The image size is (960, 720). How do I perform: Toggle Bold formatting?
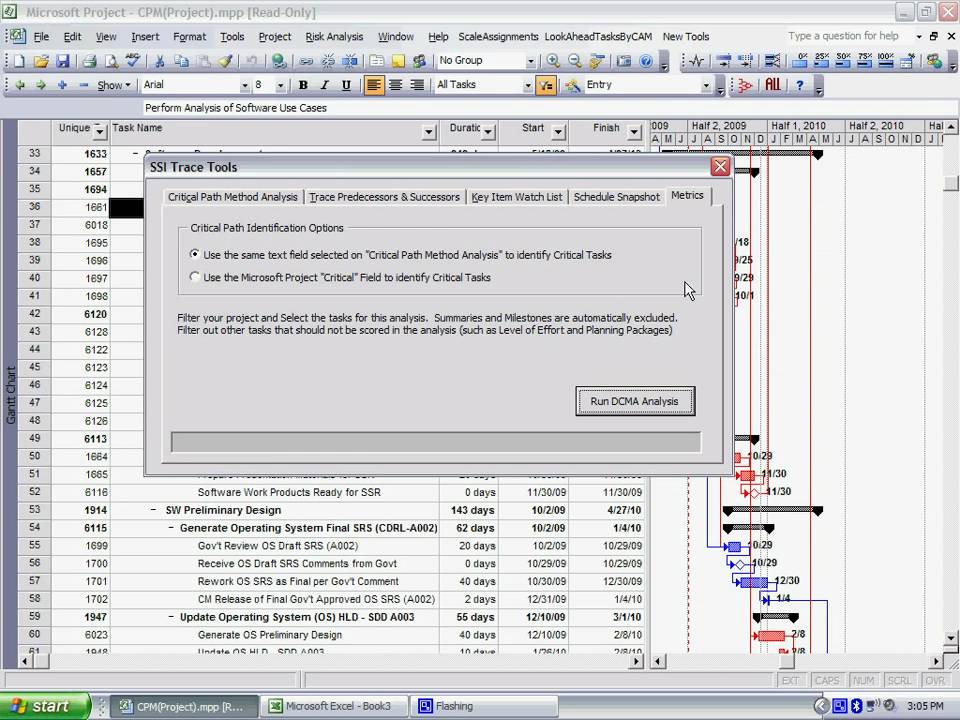302,85
